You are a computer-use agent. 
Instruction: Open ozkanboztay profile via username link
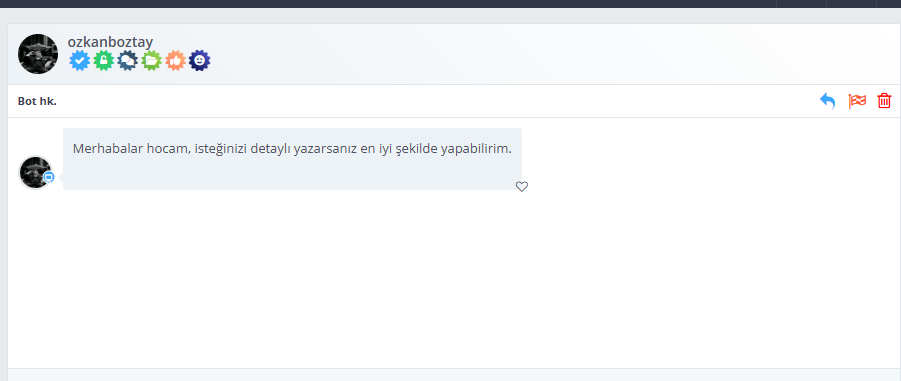coord(110,42)
